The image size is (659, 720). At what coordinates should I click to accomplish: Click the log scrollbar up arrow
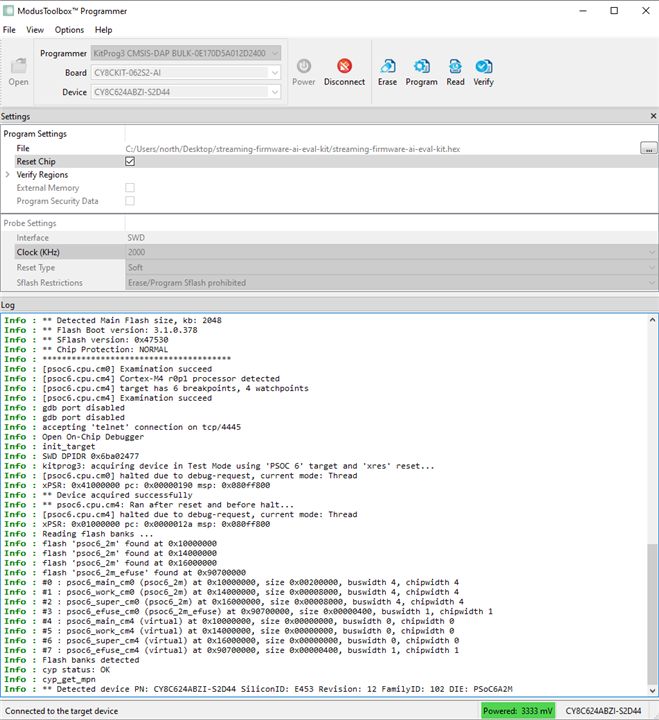[652, 320]
